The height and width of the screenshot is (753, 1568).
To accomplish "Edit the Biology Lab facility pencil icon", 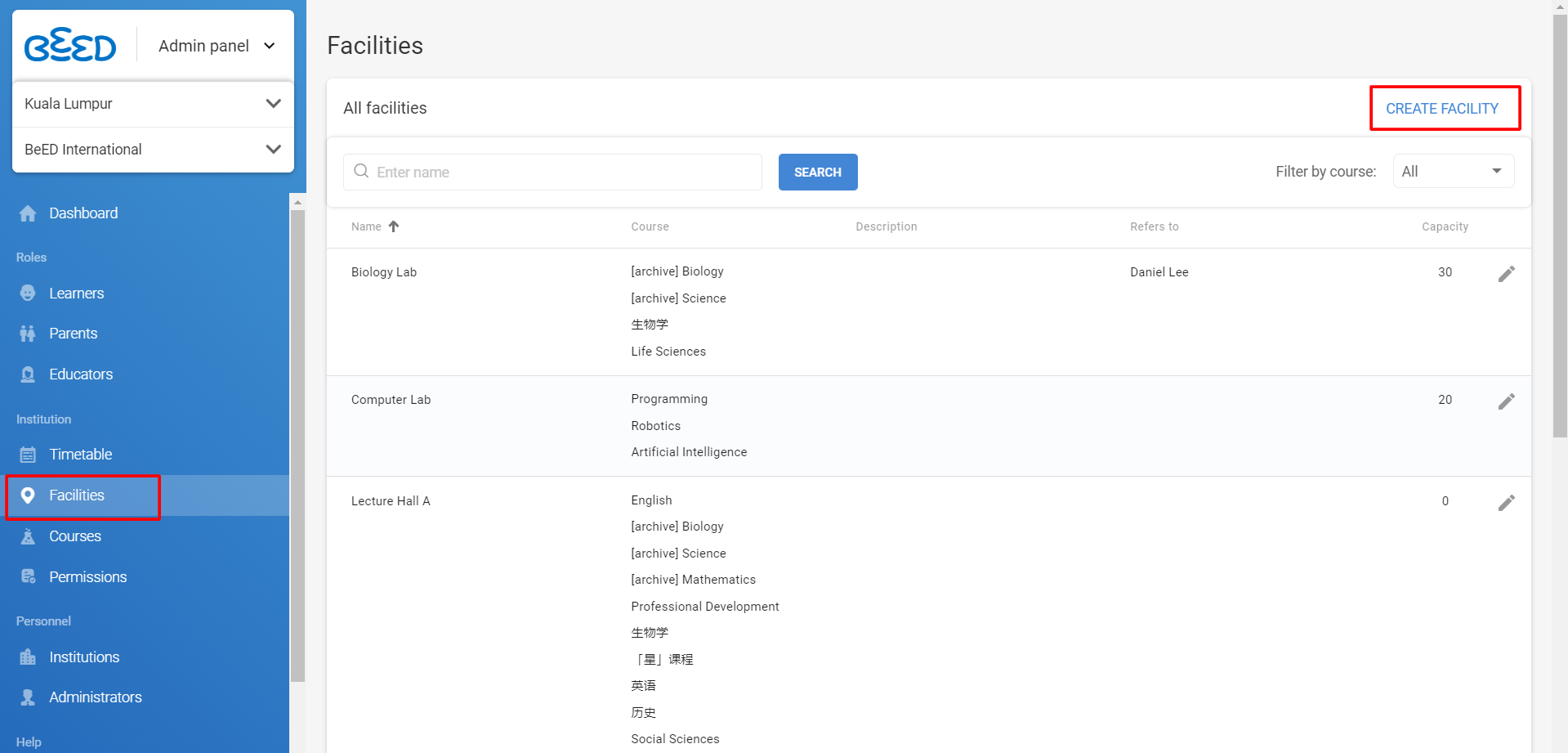I will (x=1506, y=274).
